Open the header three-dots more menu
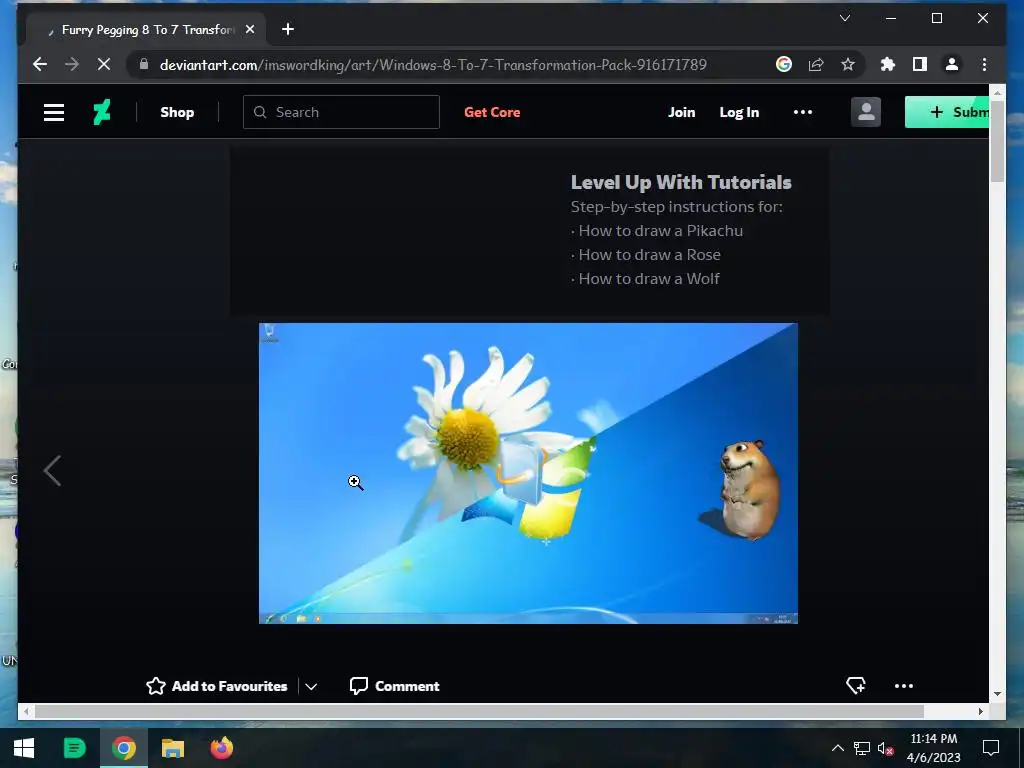The height and width of the screenshot is (768, 1024). [x=803, y=112]
